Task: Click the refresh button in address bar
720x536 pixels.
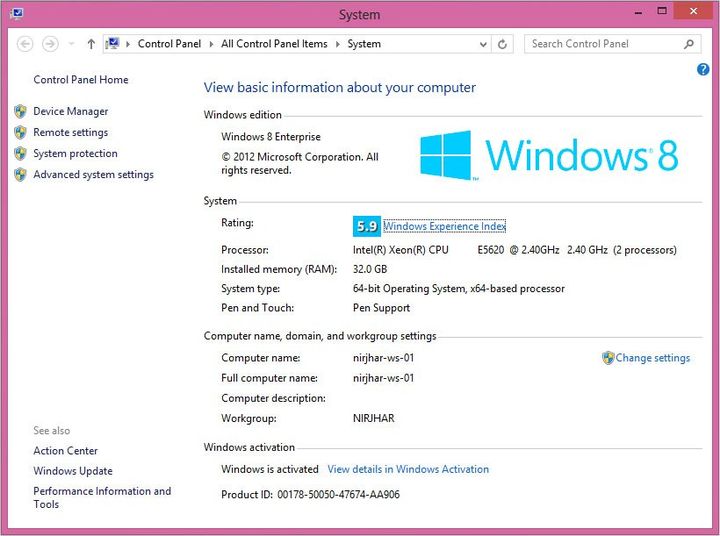Action: 503,44
